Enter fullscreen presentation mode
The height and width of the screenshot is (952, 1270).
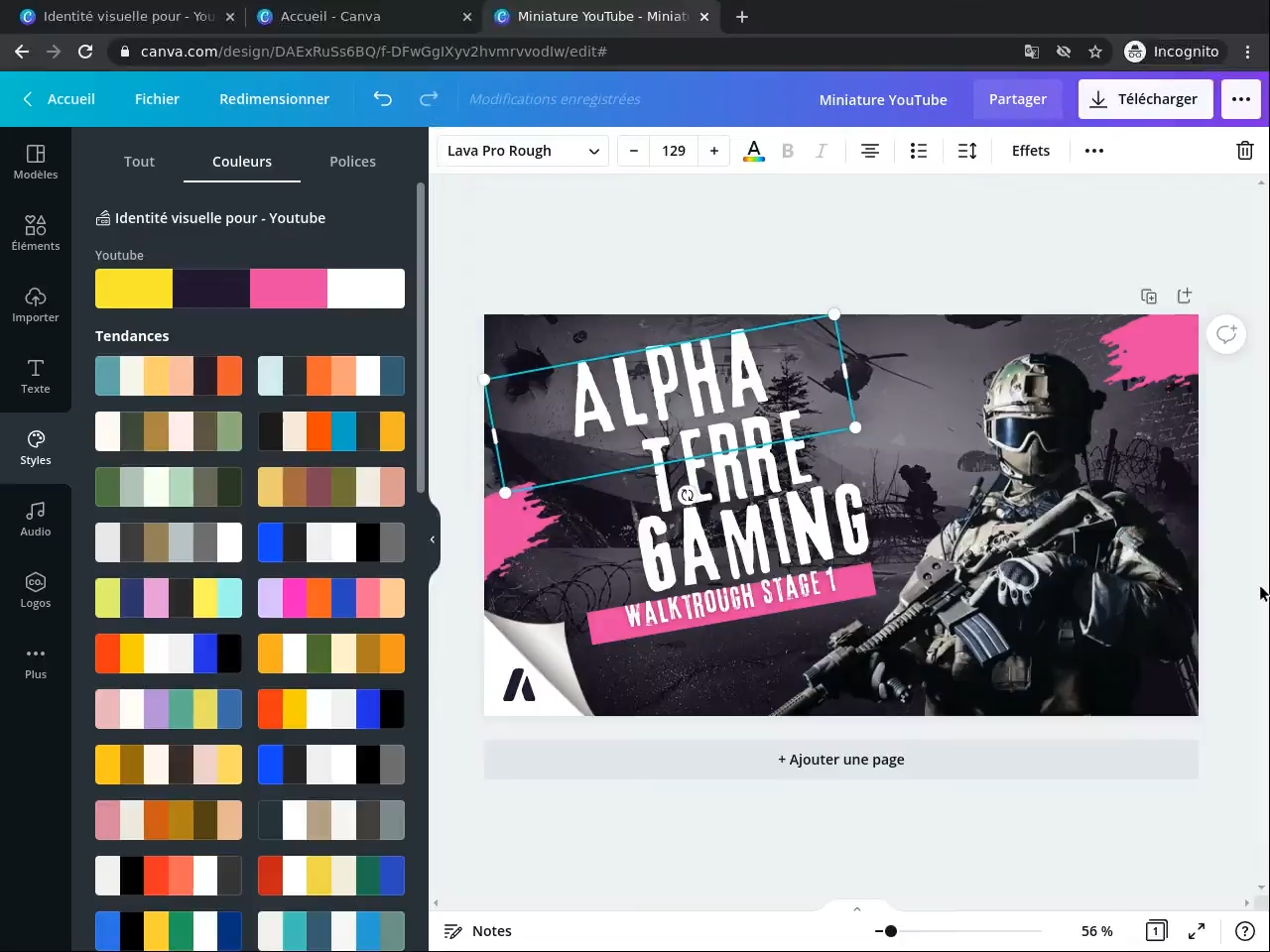coord(1198,931)
